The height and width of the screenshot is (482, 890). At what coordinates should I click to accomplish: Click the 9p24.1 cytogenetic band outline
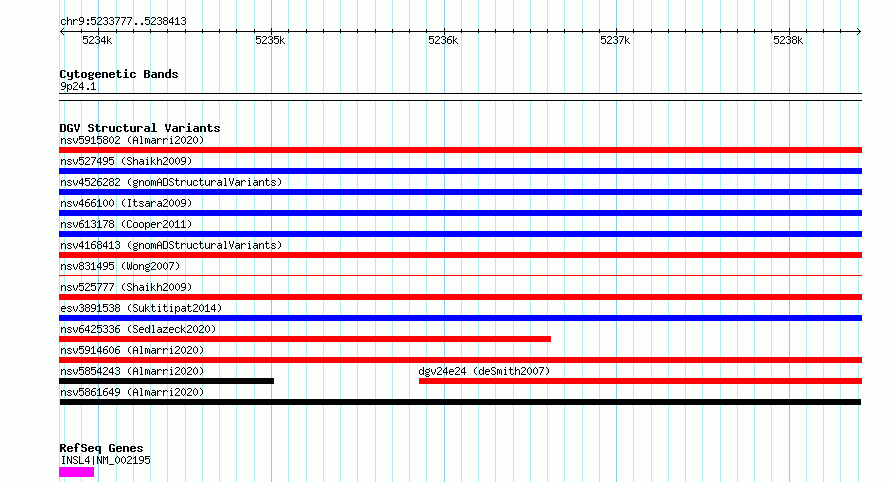460,97
